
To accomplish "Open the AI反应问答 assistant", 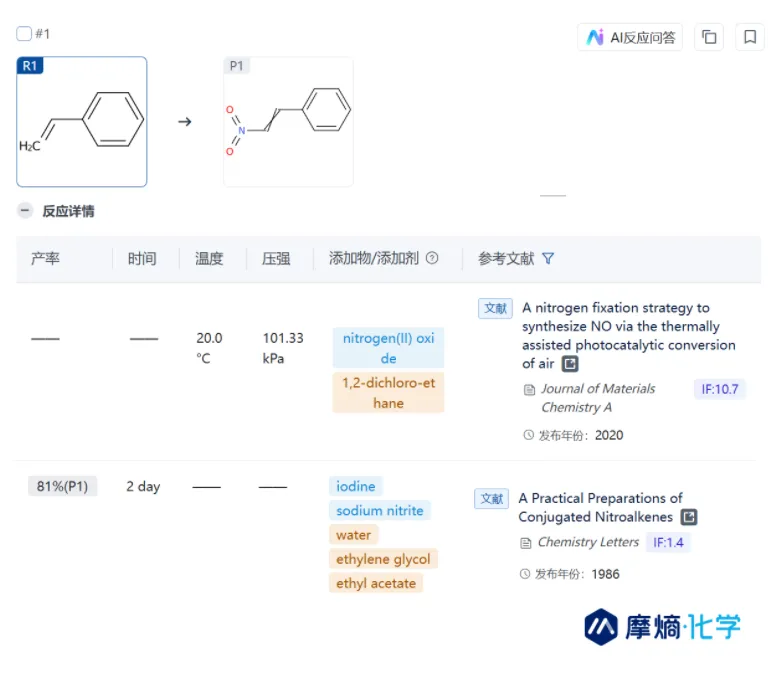I will pyautogui.click(x=630, y=37).
